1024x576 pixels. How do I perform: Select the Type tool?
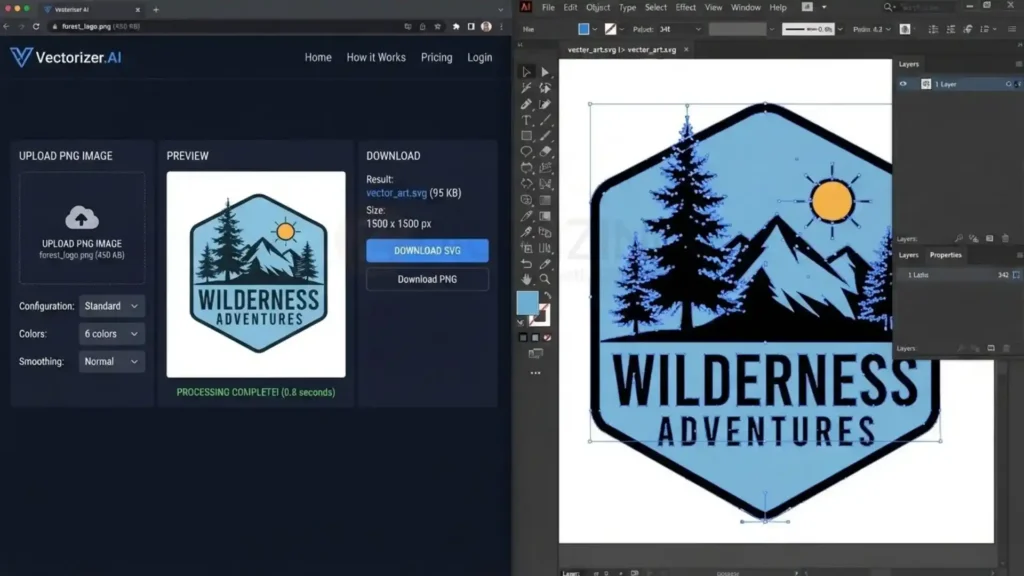(x=526, y=120)
